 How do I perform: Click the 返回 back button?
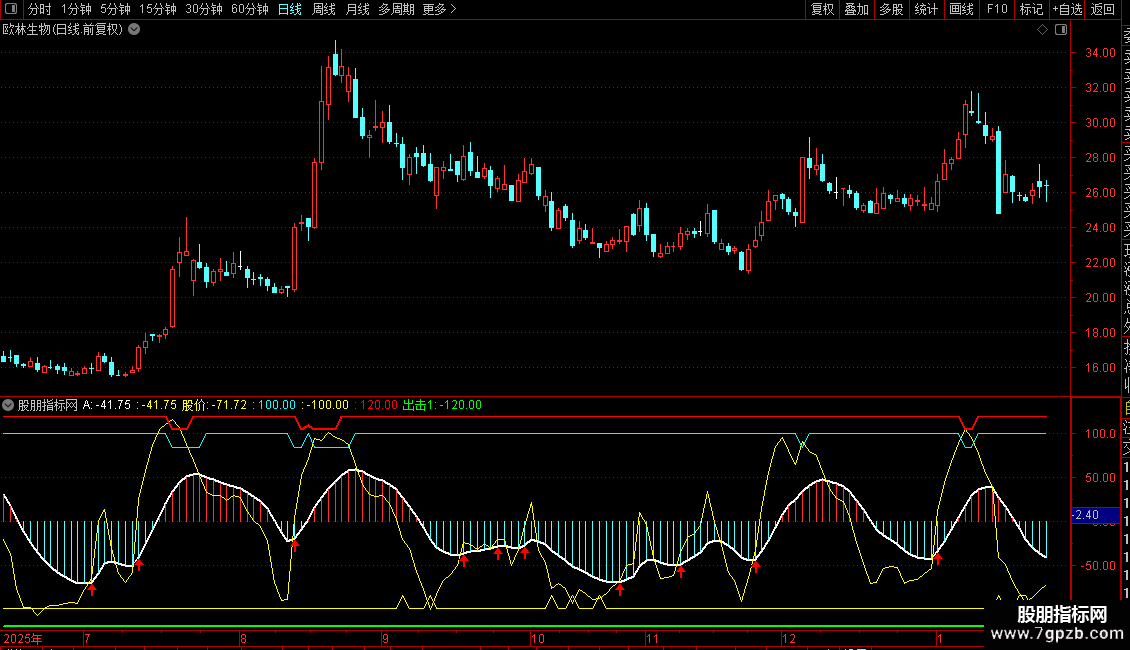coord(1103,10)
